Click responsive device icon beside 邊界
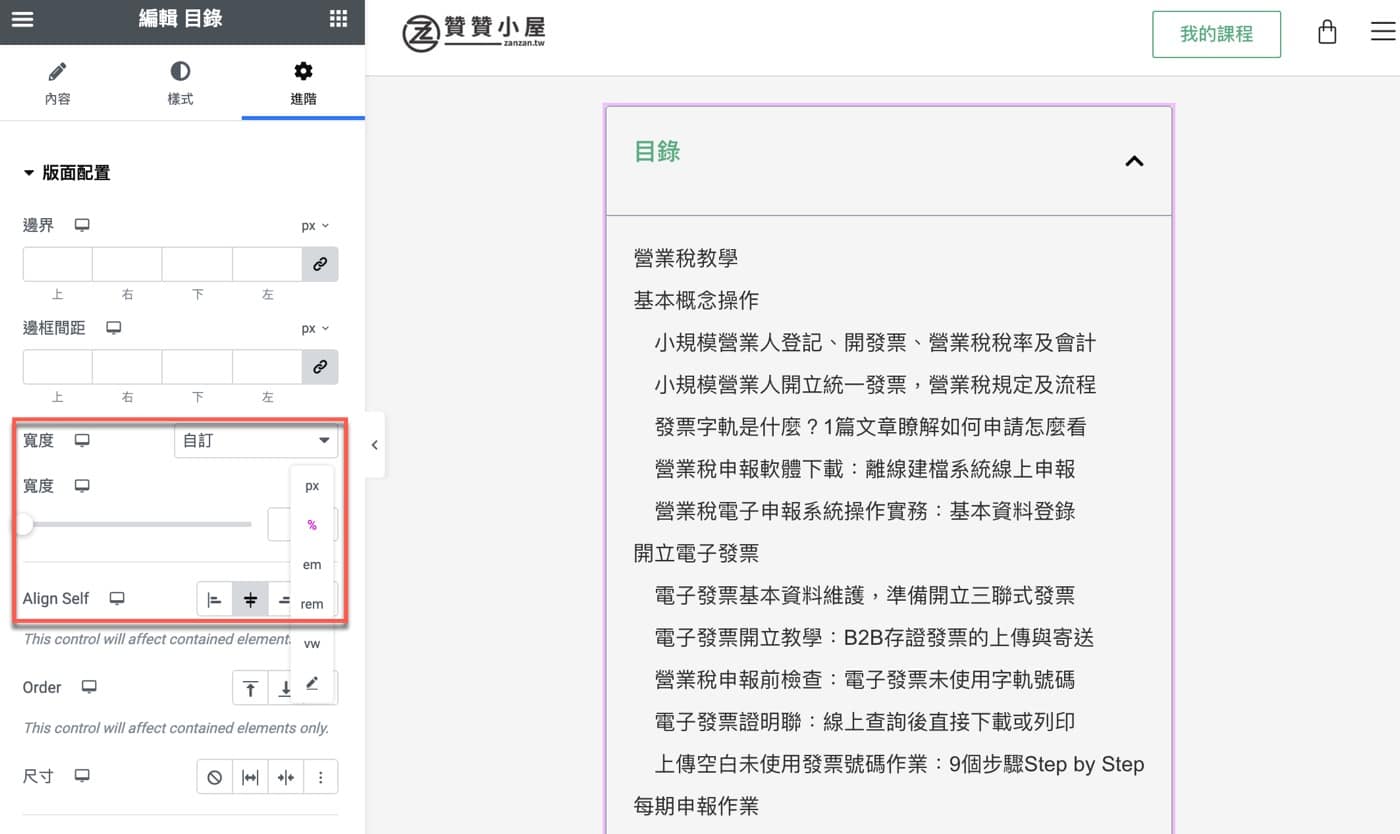This screenshot has height=834, width=1400. coord(82,226)
